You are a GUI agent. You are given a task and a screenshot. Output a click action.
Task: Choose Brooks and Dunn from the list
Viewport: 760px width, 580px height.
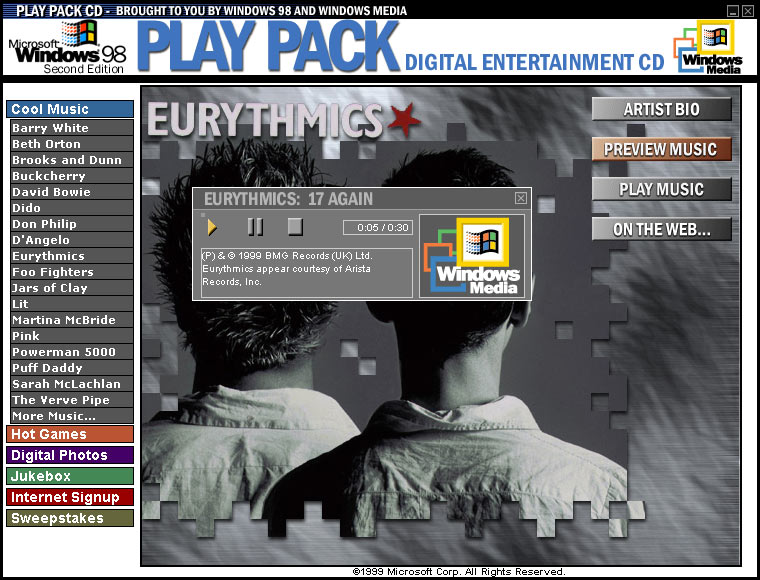[x=72, y=160]
